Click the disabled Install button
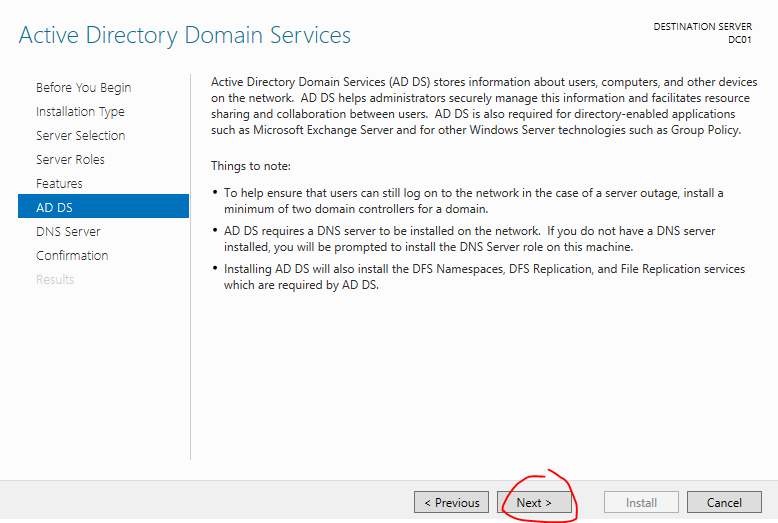The image size is (778, 523). (x=641, y=502)
